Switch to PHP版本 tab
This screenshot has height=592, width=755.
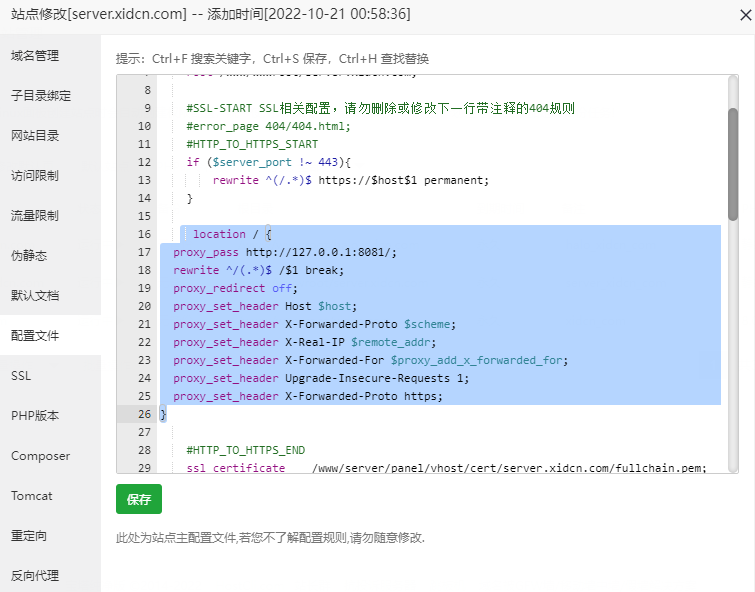pos(35,416)
